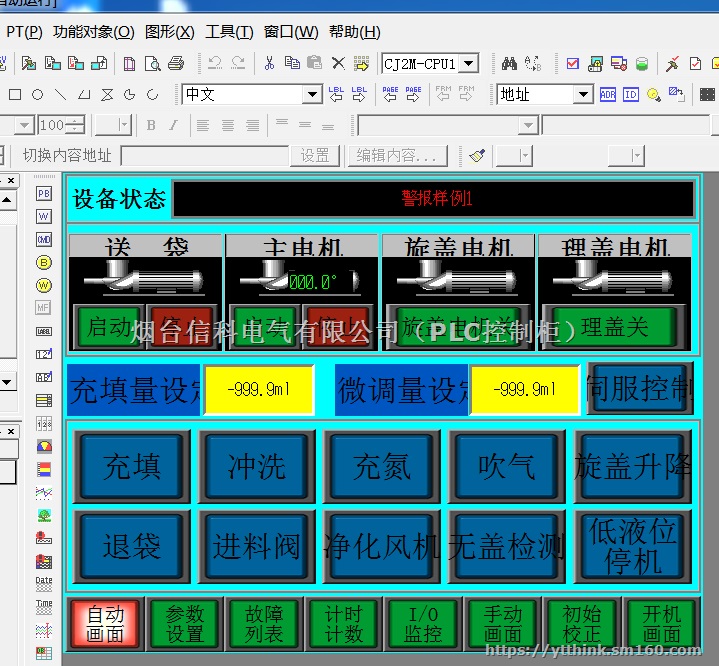Screen dimensions: 719x666
Task: Click the Redo arrow icon
Action: 238,63
